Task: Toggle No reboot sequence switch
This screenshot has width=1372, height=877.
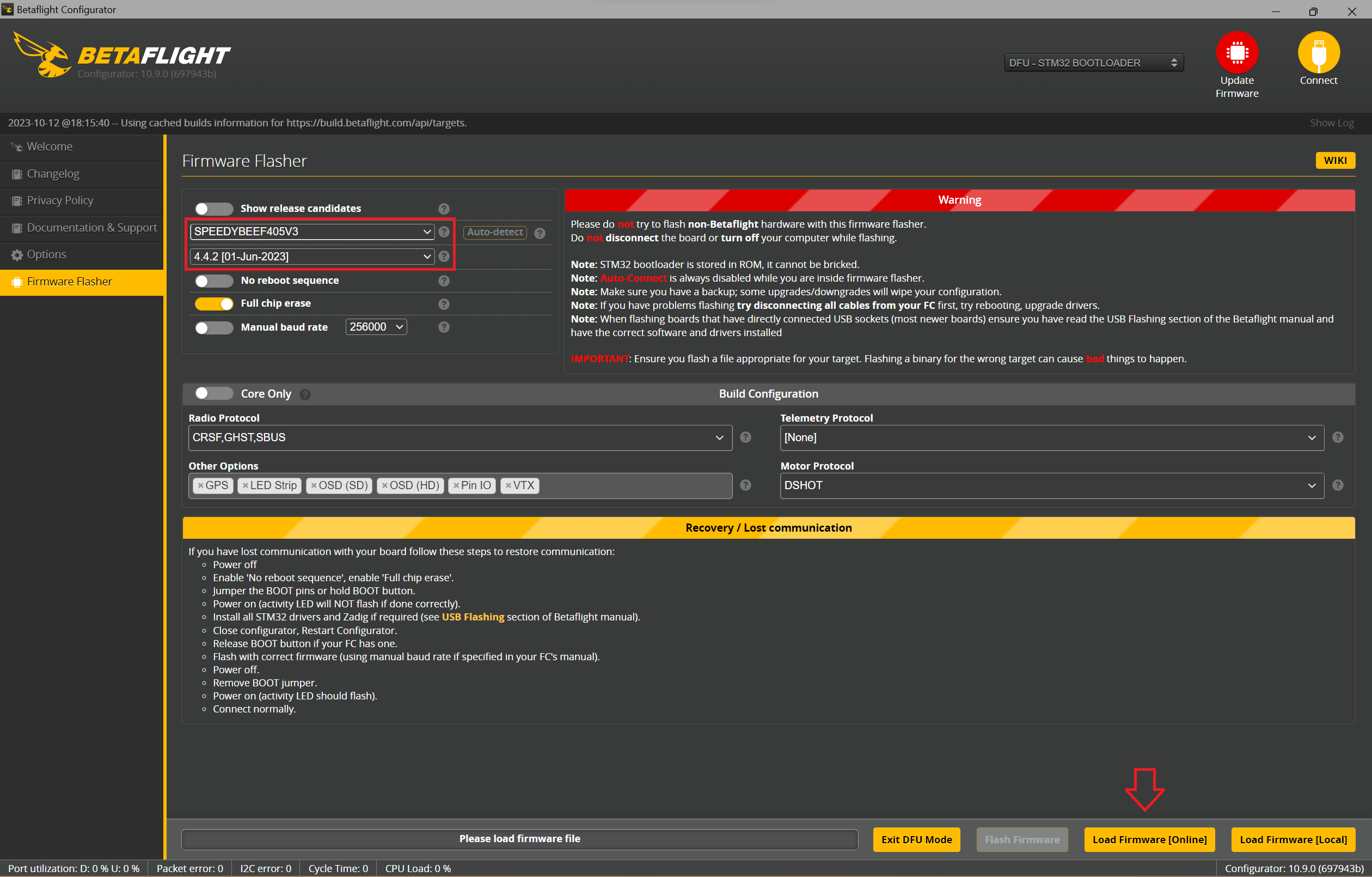Action: coord(213,281)
